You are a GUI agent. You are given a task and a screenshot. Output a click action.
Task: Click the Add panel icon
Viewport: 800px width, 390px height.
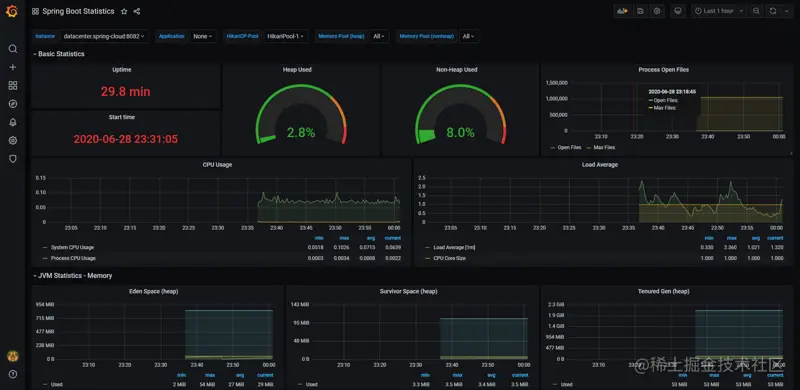click(622, 11)
